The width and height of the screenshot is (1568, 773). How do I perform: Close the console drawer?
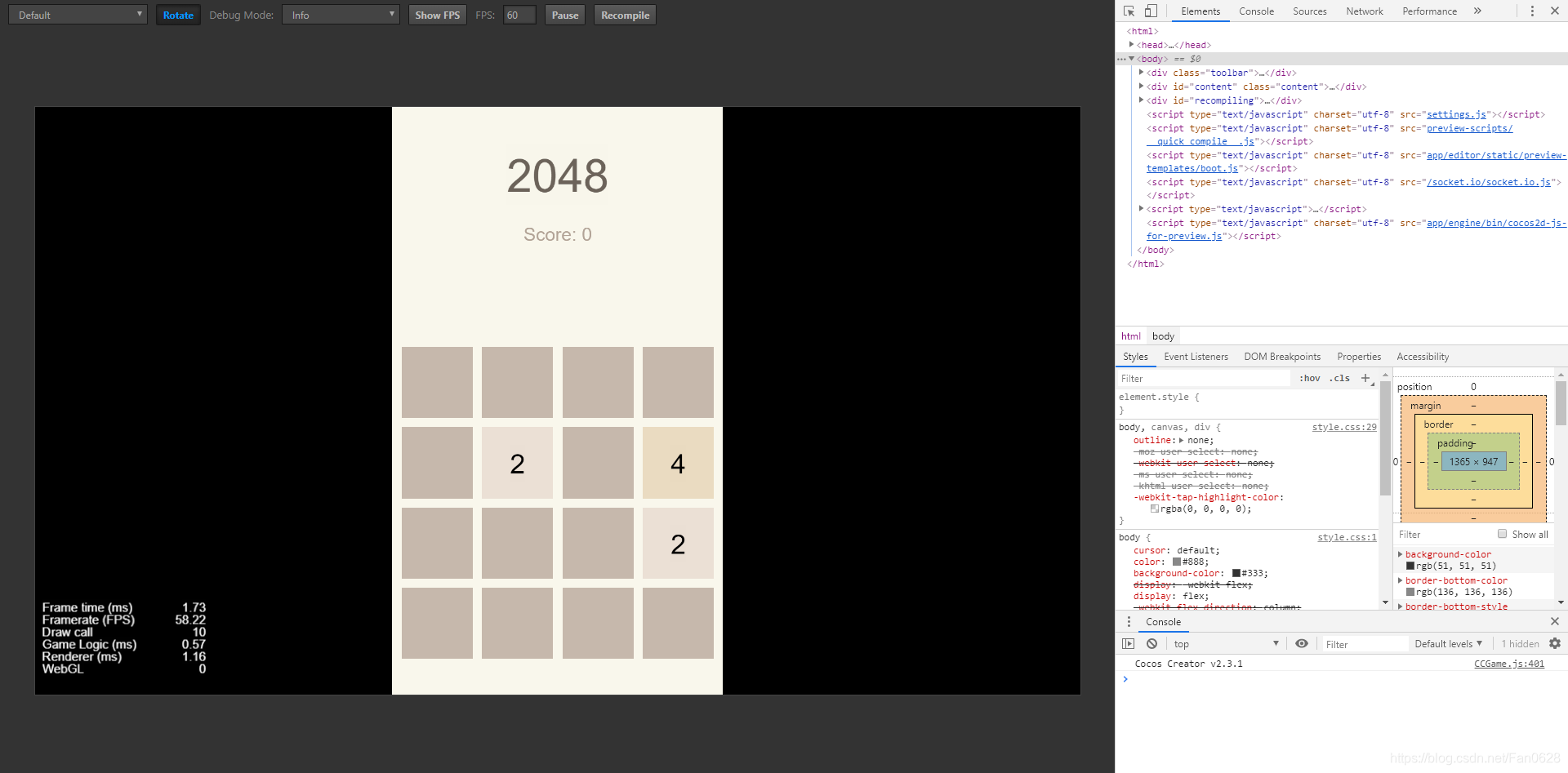tap(1555, 622)
